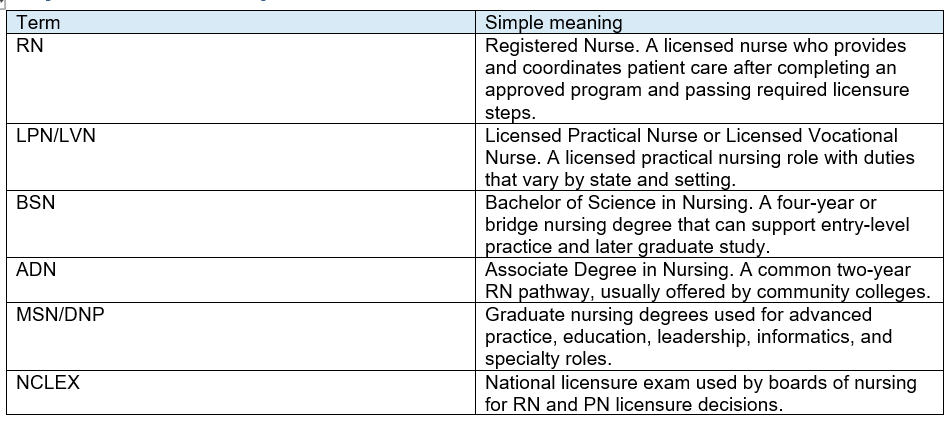Image resolution: width=951 pixels, height=422 pixels.
Task: Click the phrase 'community colleges'
Action: pyautogui.click(x=842, y=292)
